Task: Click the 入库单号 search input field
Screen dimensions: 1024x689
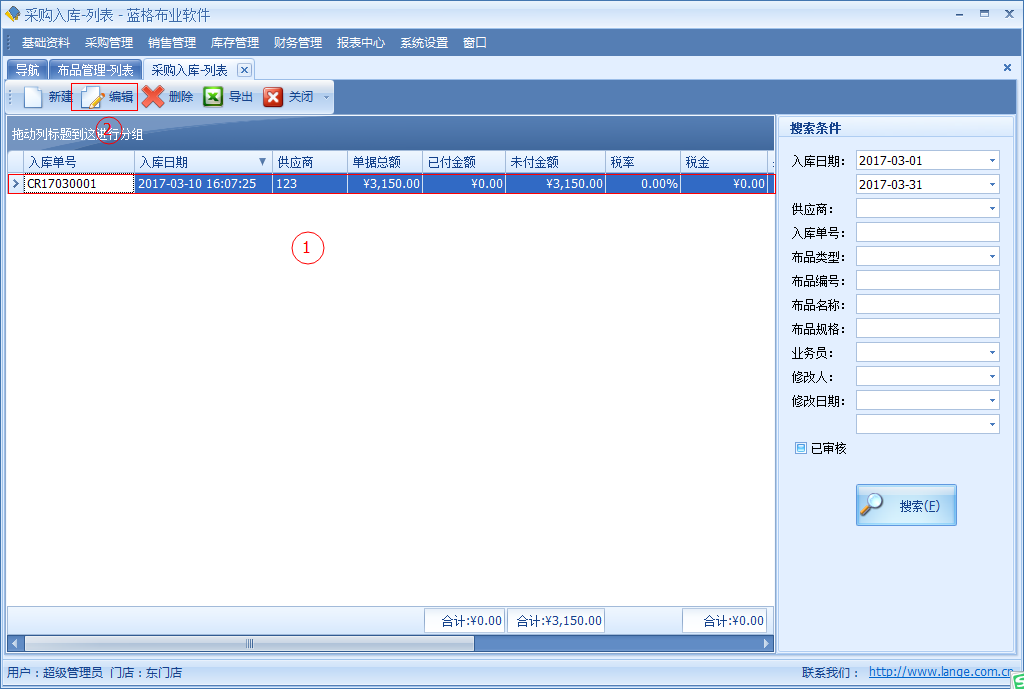Action: [x=927, y=233]
